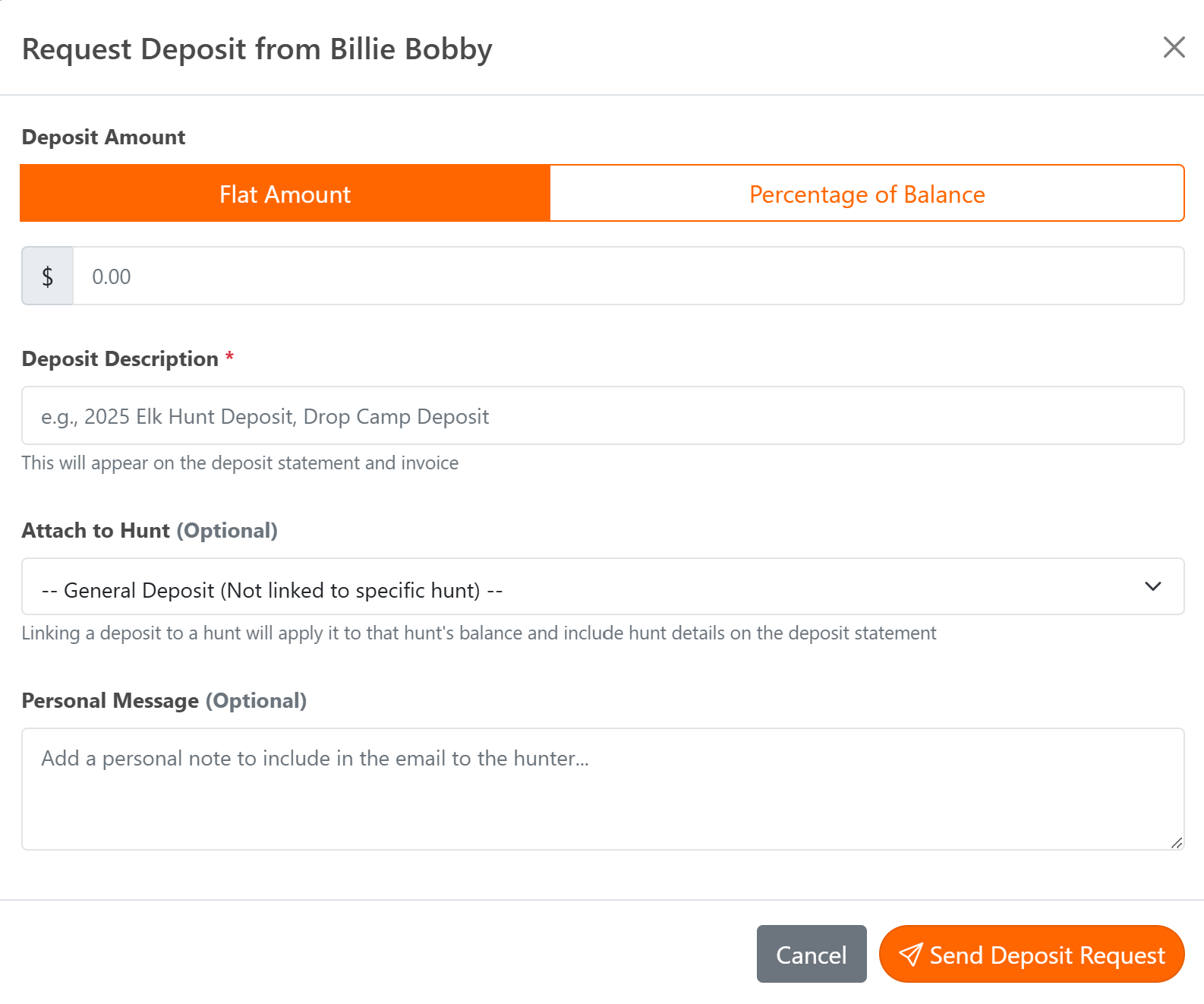The height and width of the screenshot is (1004, 1204).
Task: Click the dollar sign prefix icon
Action: [x=47, y=276]
